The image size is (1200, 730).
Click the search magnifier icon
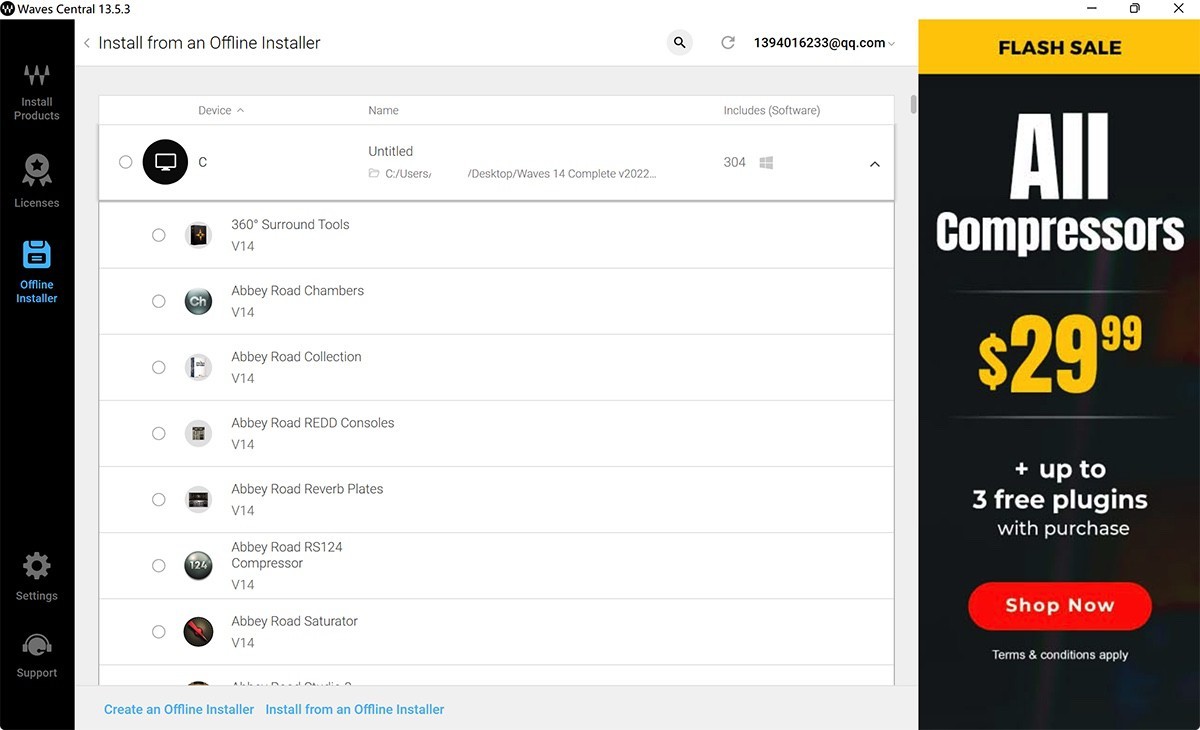tap(680, 43)
